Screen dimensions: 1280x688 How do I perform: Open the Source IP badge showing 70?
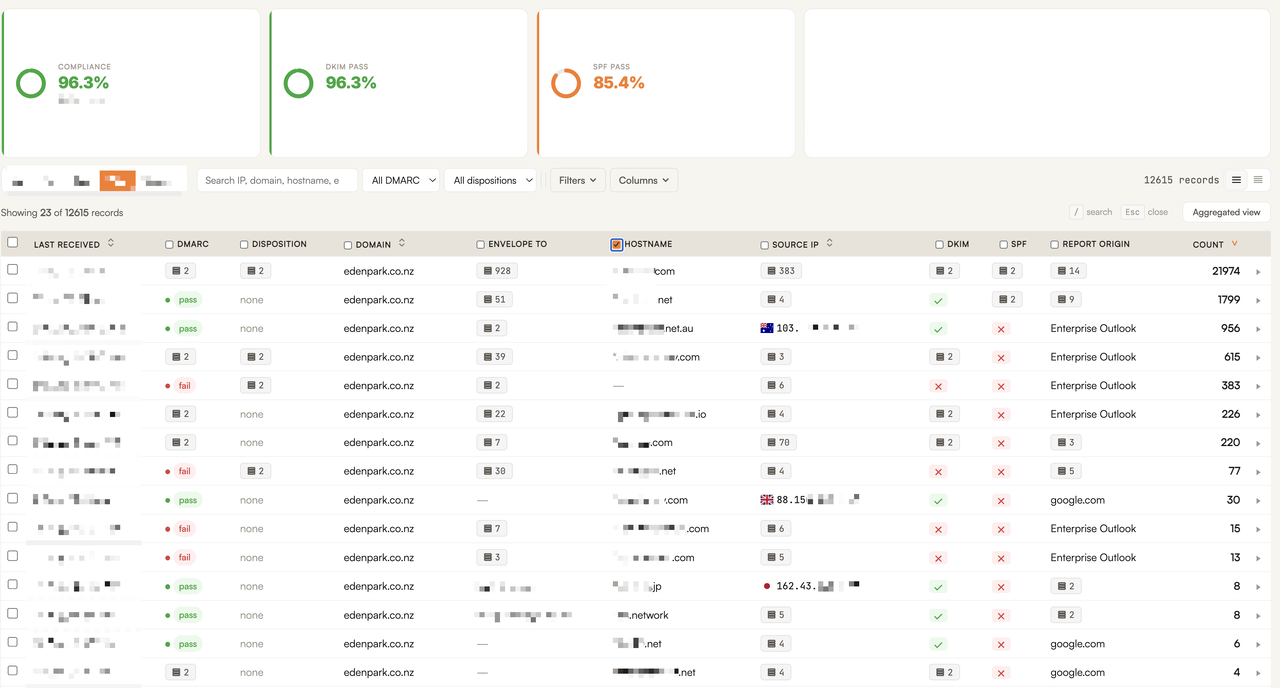tap(779, 442)
